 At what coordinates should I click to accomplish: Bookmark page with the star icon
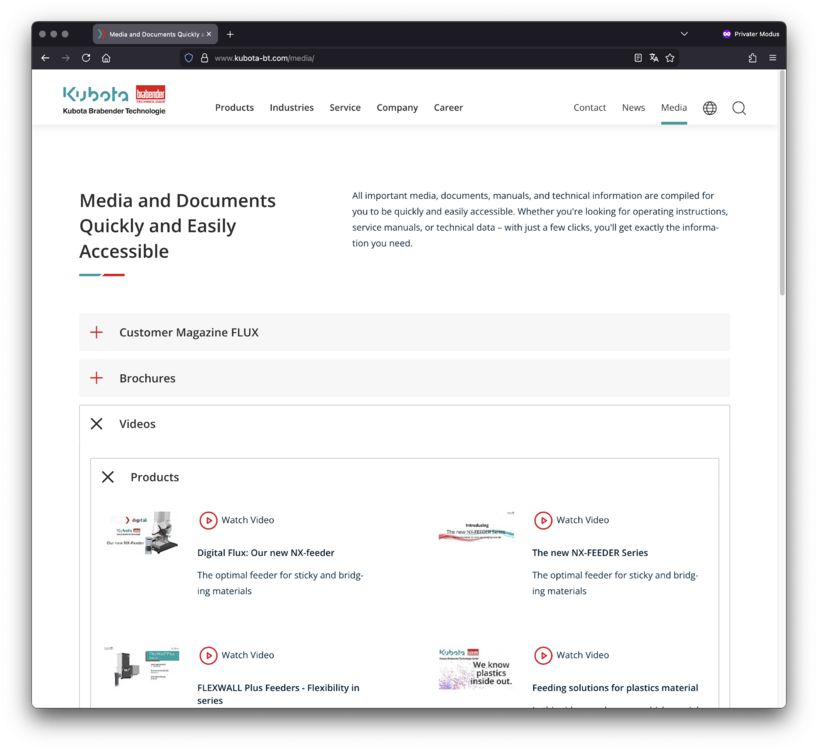click(670, 58)
